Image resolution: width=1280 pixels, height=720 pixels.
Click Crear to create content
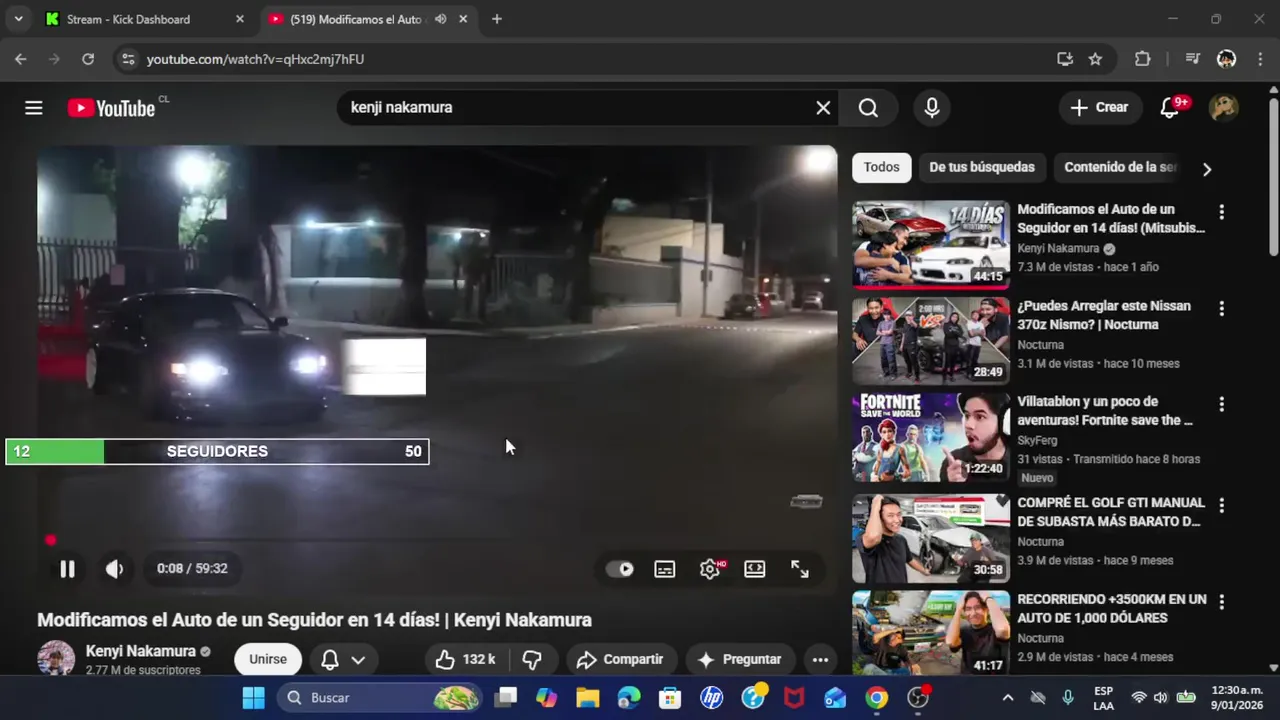[1099, 108]
